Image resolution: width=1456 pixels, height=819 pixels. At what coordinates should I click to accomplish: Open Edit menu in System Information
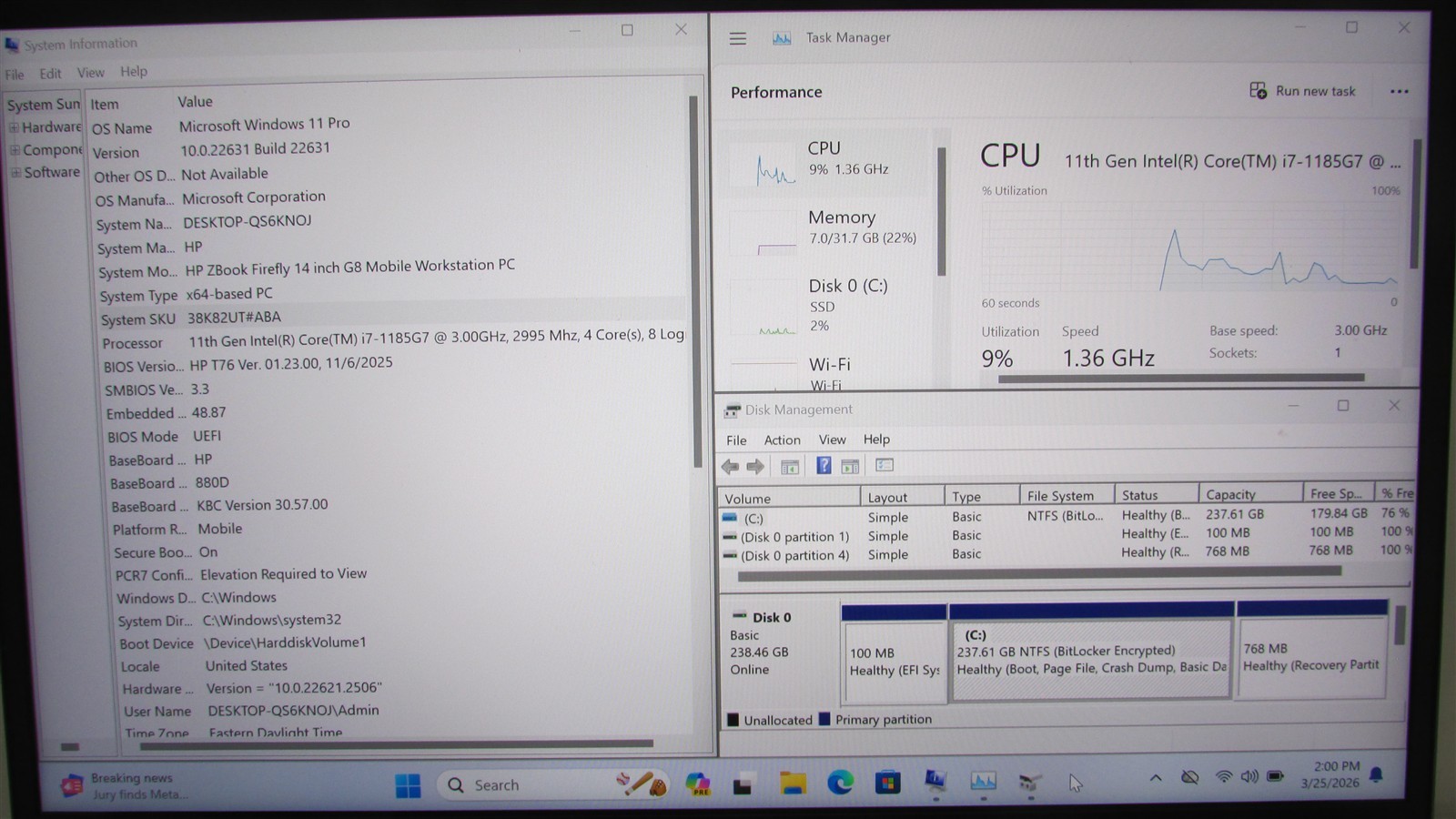pyautogui.click(x=50, y=74)
